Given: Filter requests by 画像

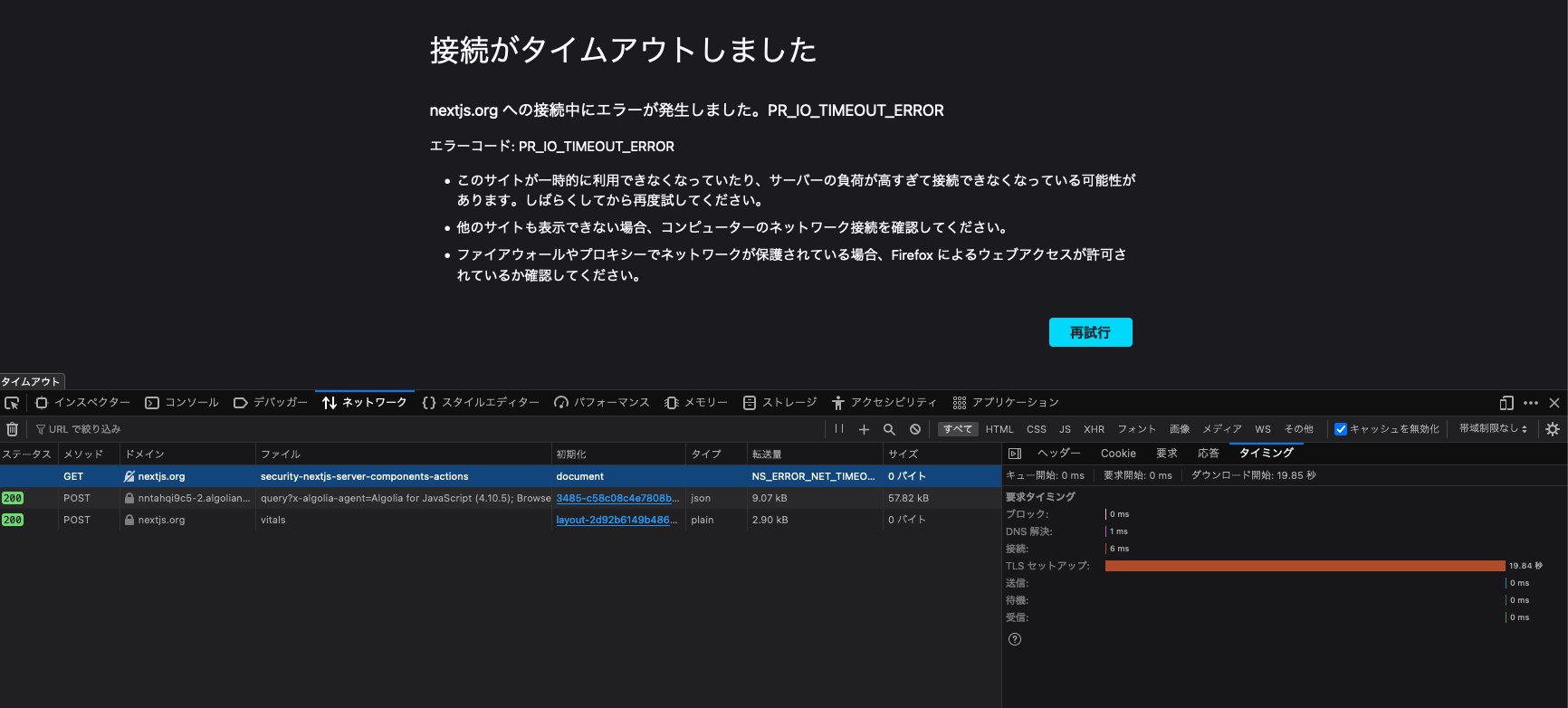Looking at the screenshot, I should (1180, 429).
